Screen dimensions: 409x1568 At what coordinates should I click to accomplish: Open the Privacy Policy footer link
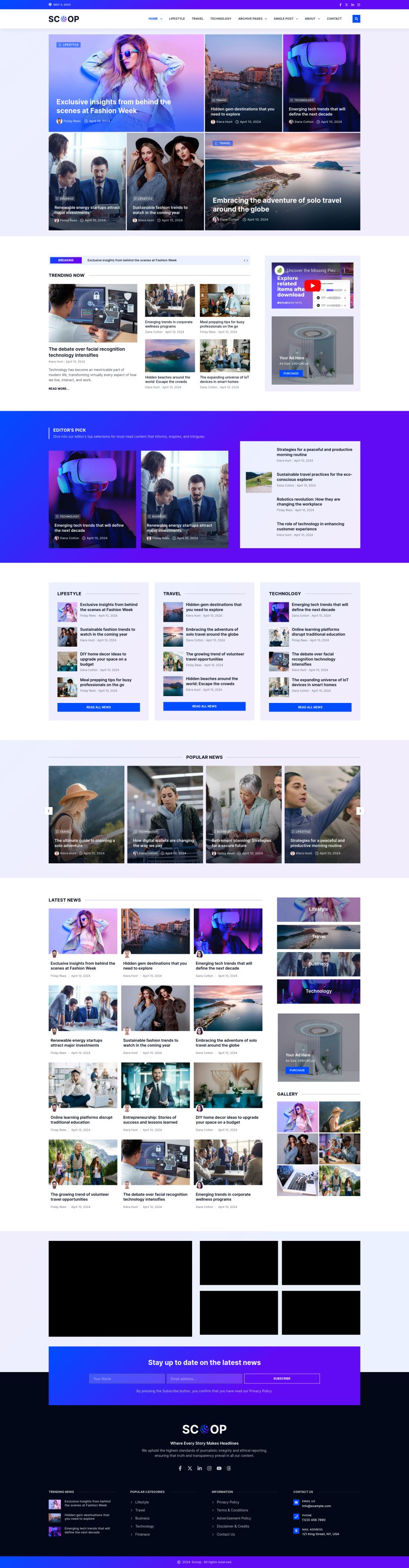[x=228, y=1501]
